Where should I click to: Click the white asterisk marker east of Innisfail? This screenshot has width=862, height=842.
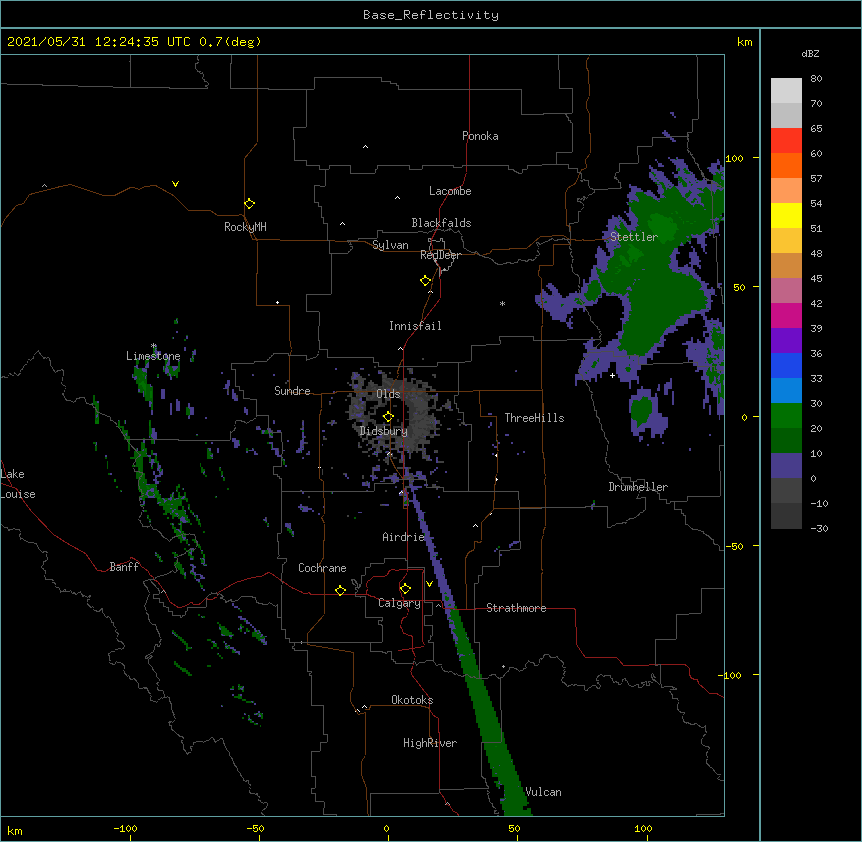(502, 303)
